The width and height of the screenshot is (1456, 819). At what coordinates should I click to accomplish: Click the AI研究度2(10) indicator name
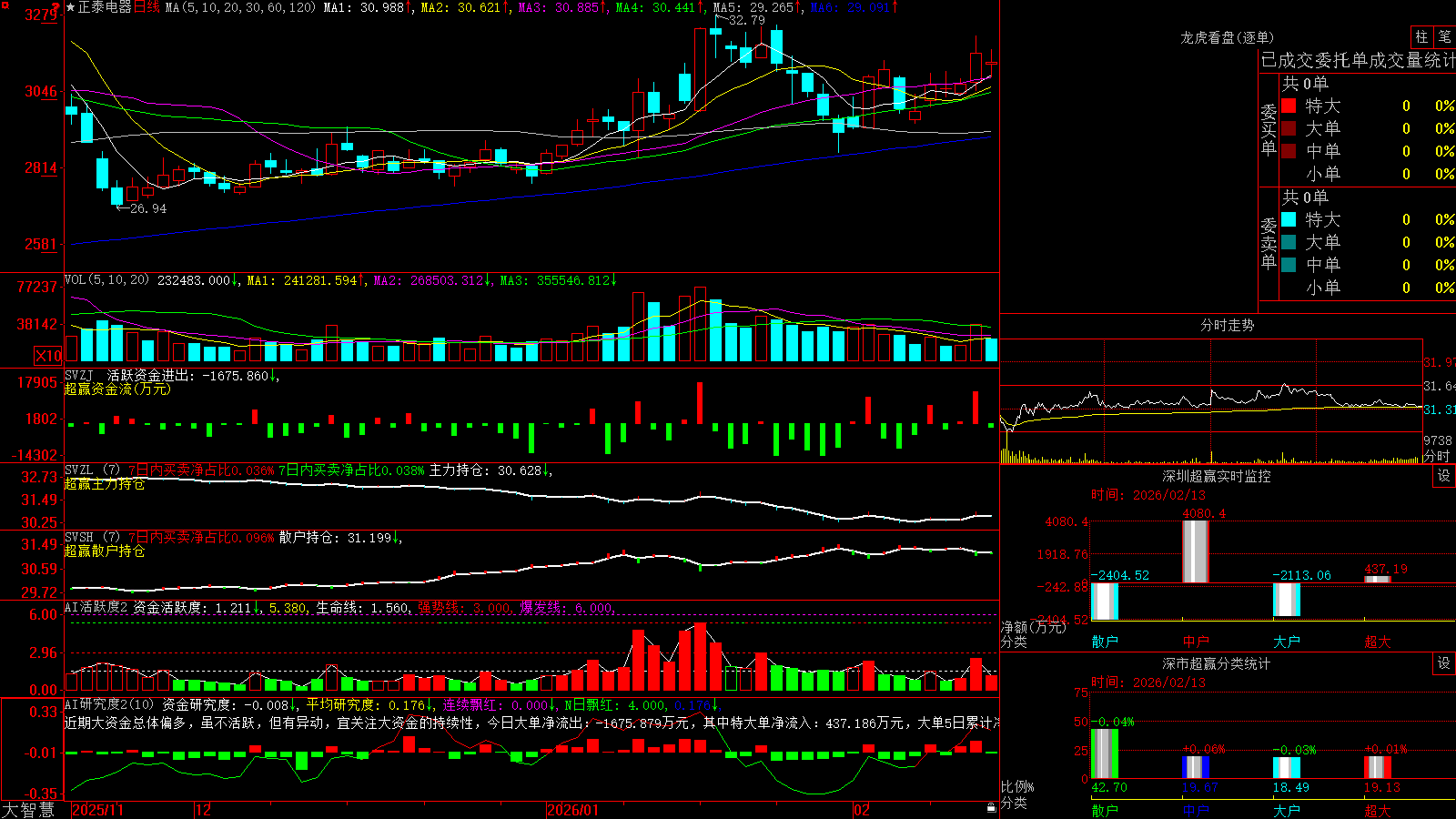coord(109,704)
